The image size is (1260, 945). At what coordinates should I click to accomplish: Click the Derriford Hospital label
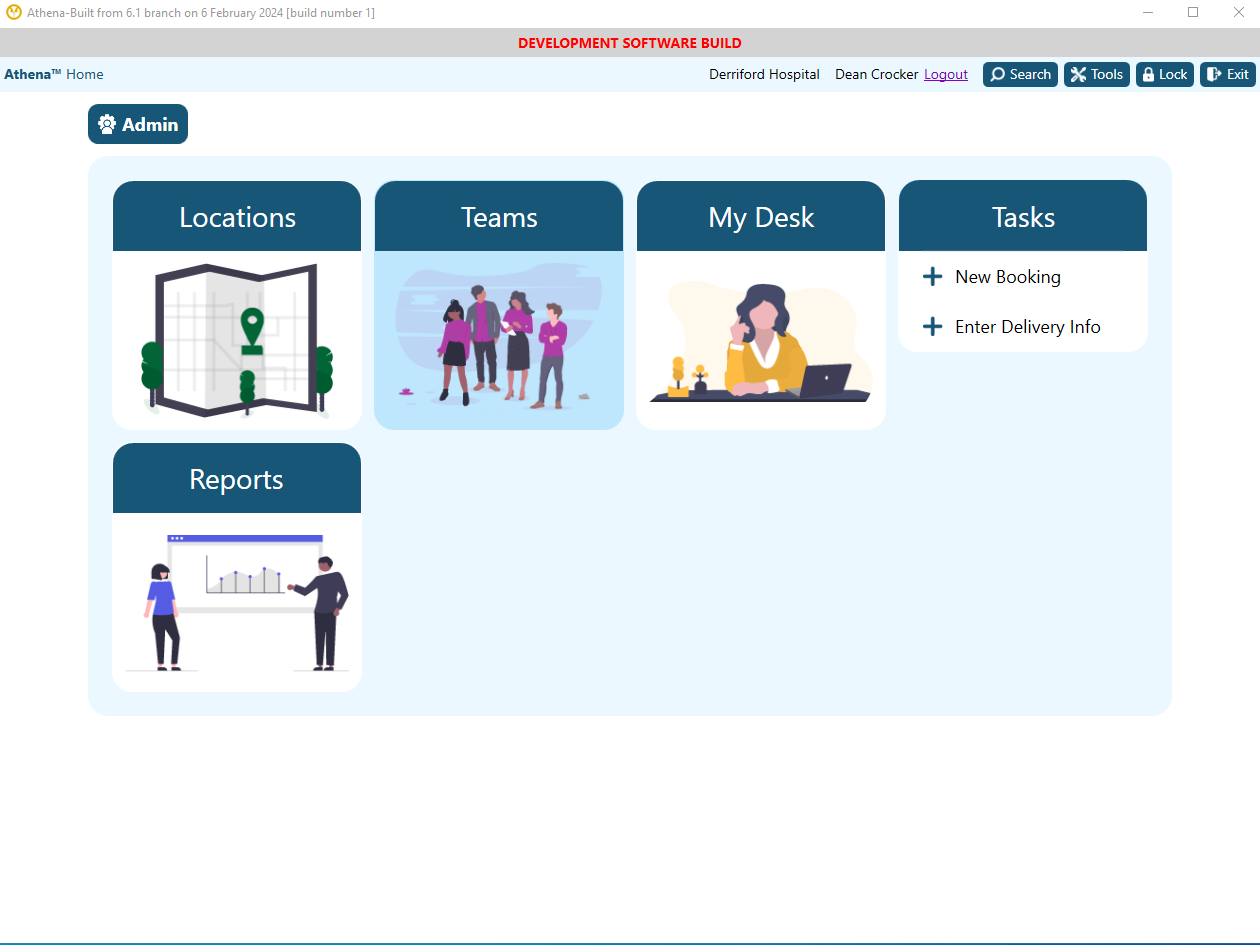764,74
